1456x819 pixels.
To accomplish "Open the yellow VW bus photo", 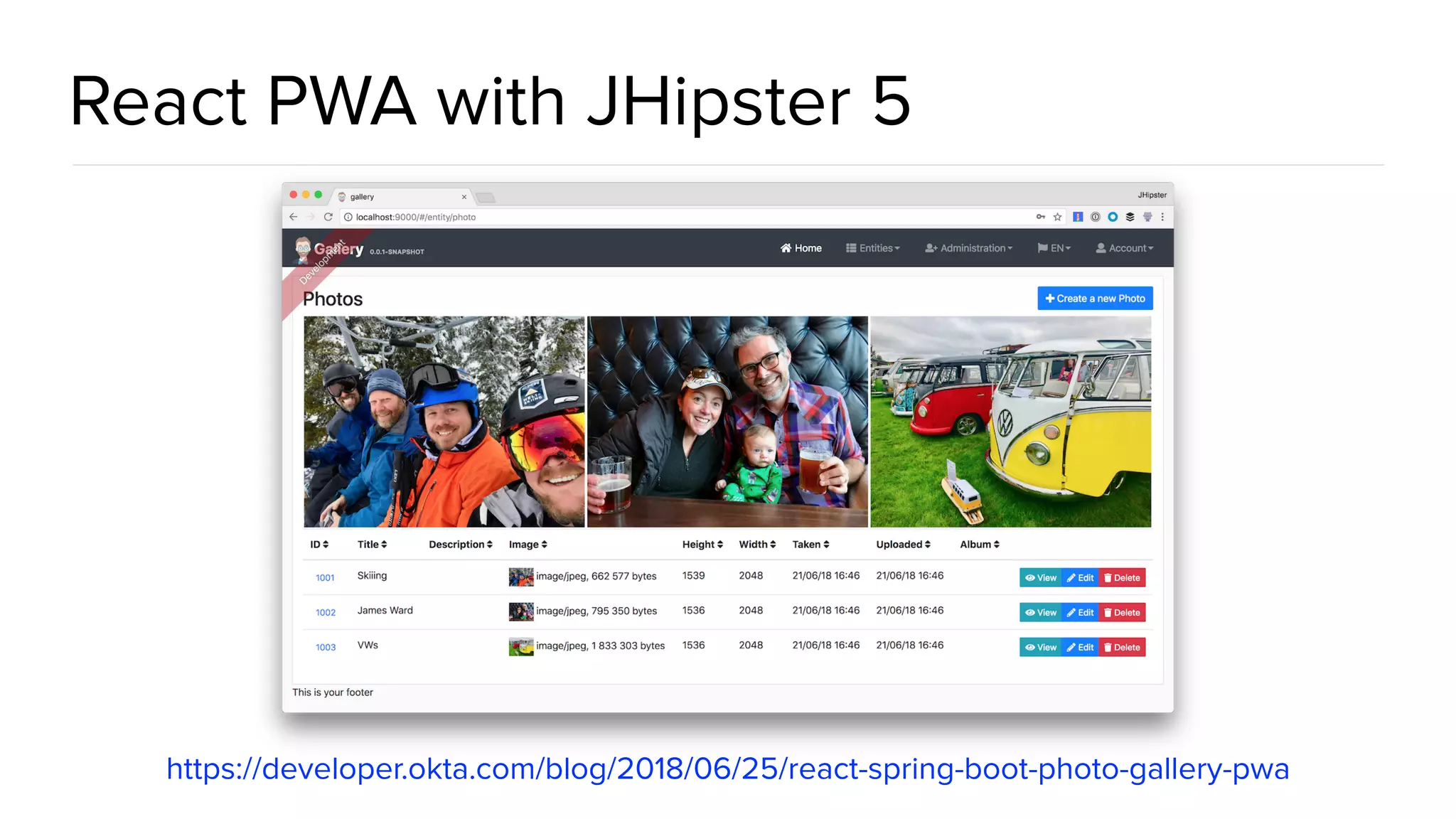I will [x=1011, y=422].
